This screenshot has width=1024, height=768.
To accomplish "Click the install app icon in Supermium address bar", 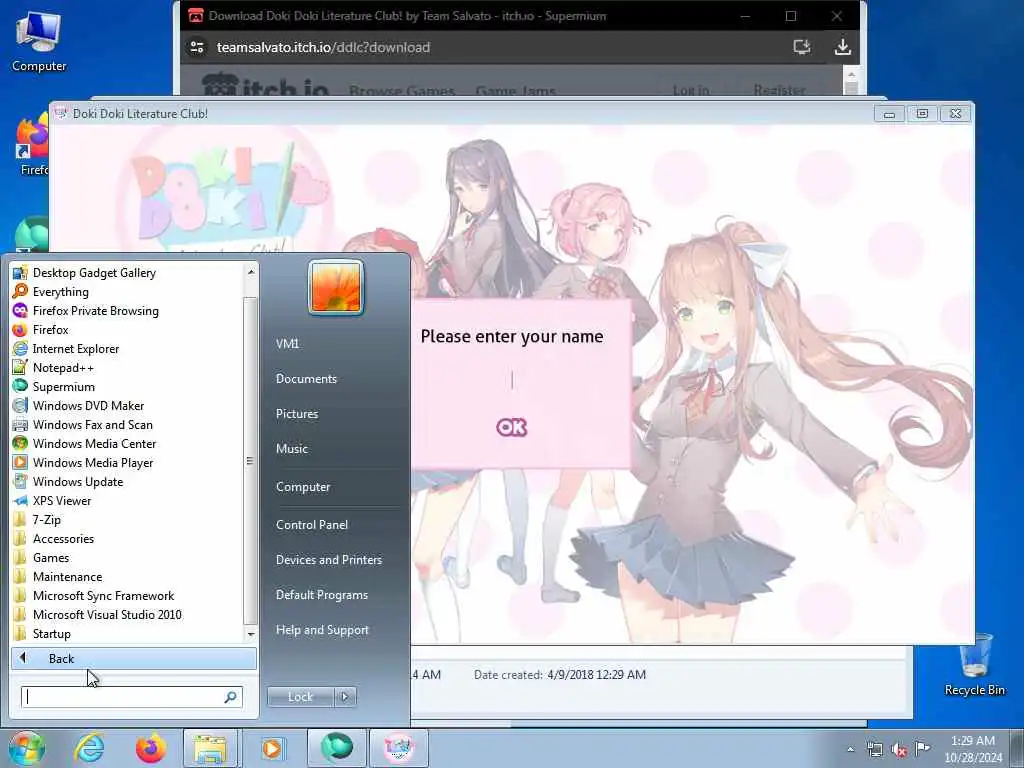I will click(801, 47).
